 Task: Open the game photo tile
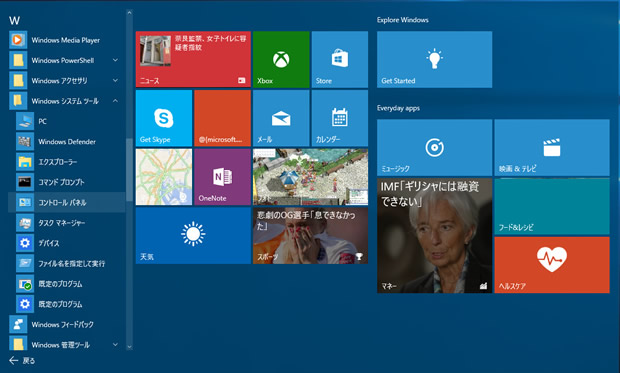click(x=310, y=177)
